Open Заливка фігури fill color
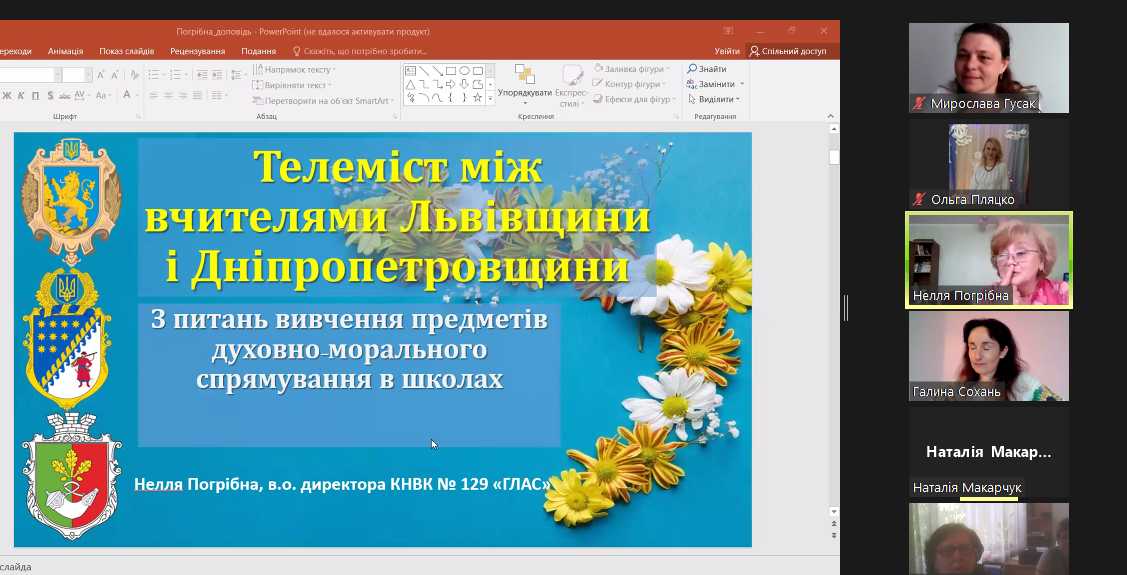The image size is (1127, 575). coord(631,69)
